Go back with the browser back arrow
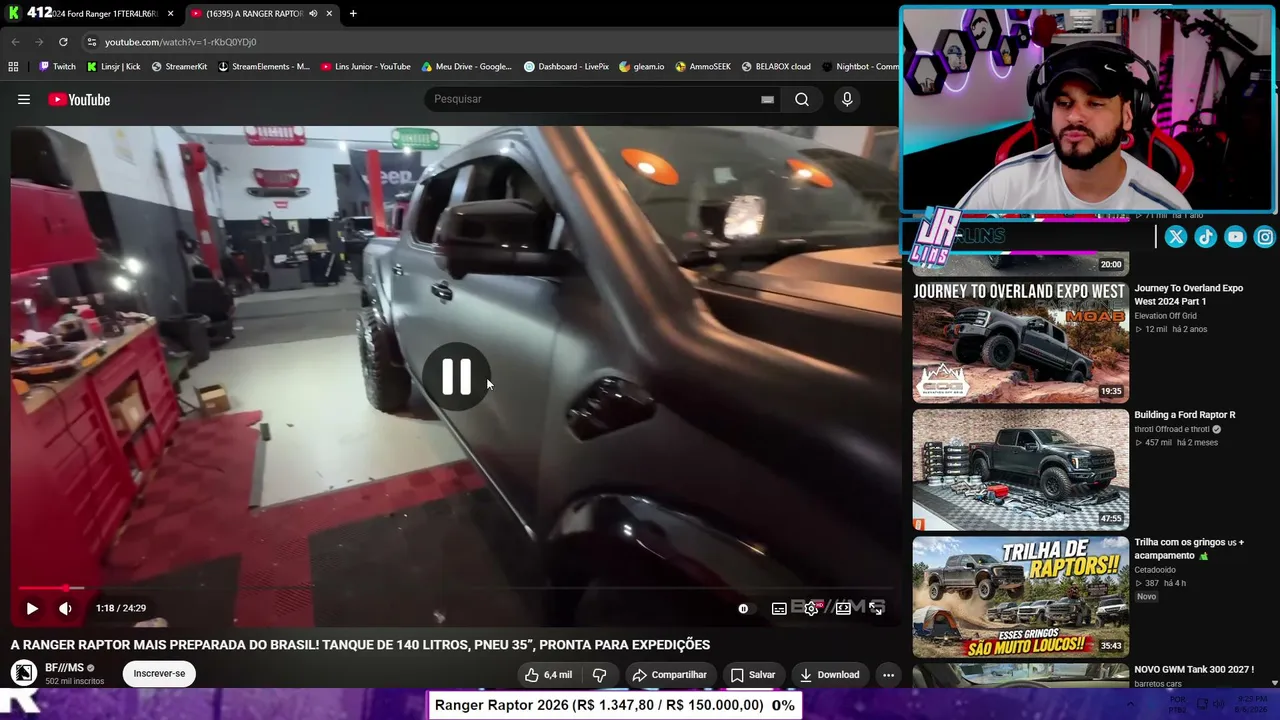Screen dimensions: 1280x720 point(15,42)
